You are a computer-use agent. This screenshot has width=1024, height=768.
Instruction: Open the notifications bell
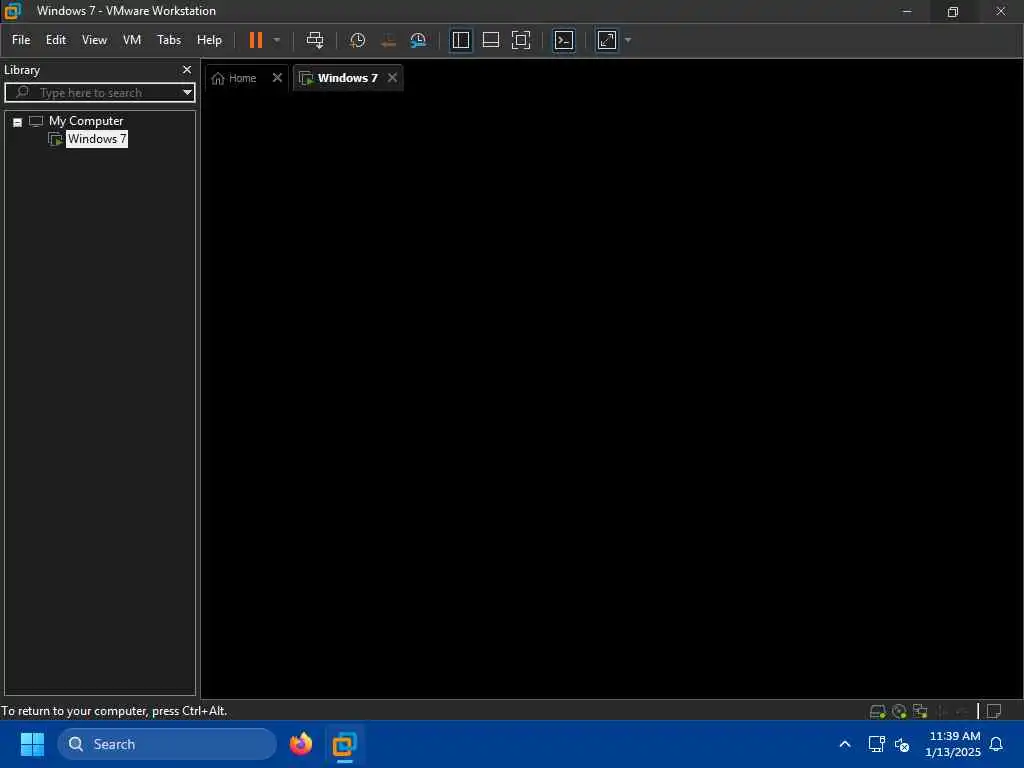click(997, 744)
